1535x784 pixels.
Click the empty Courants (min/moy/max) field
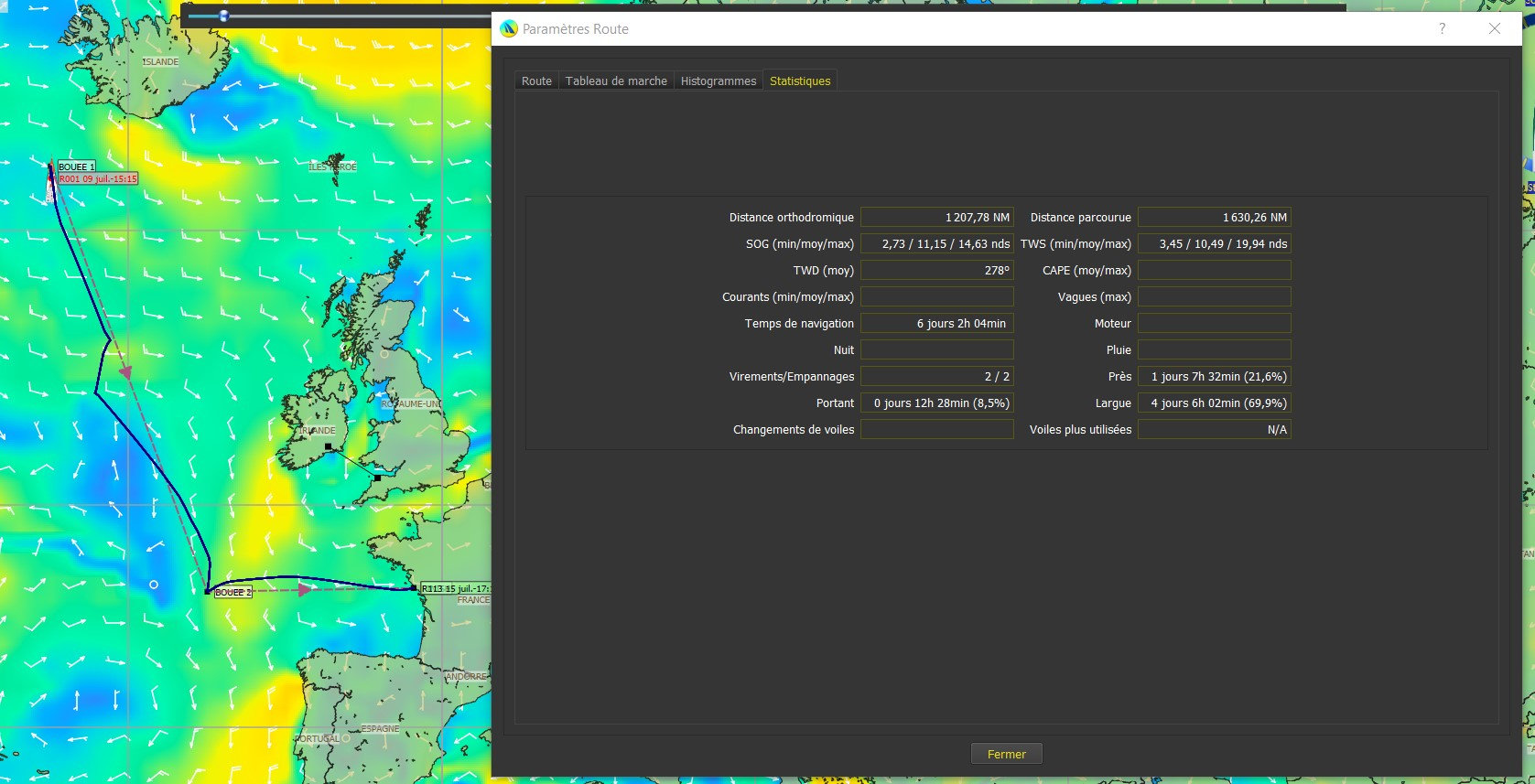coord(937,297)
